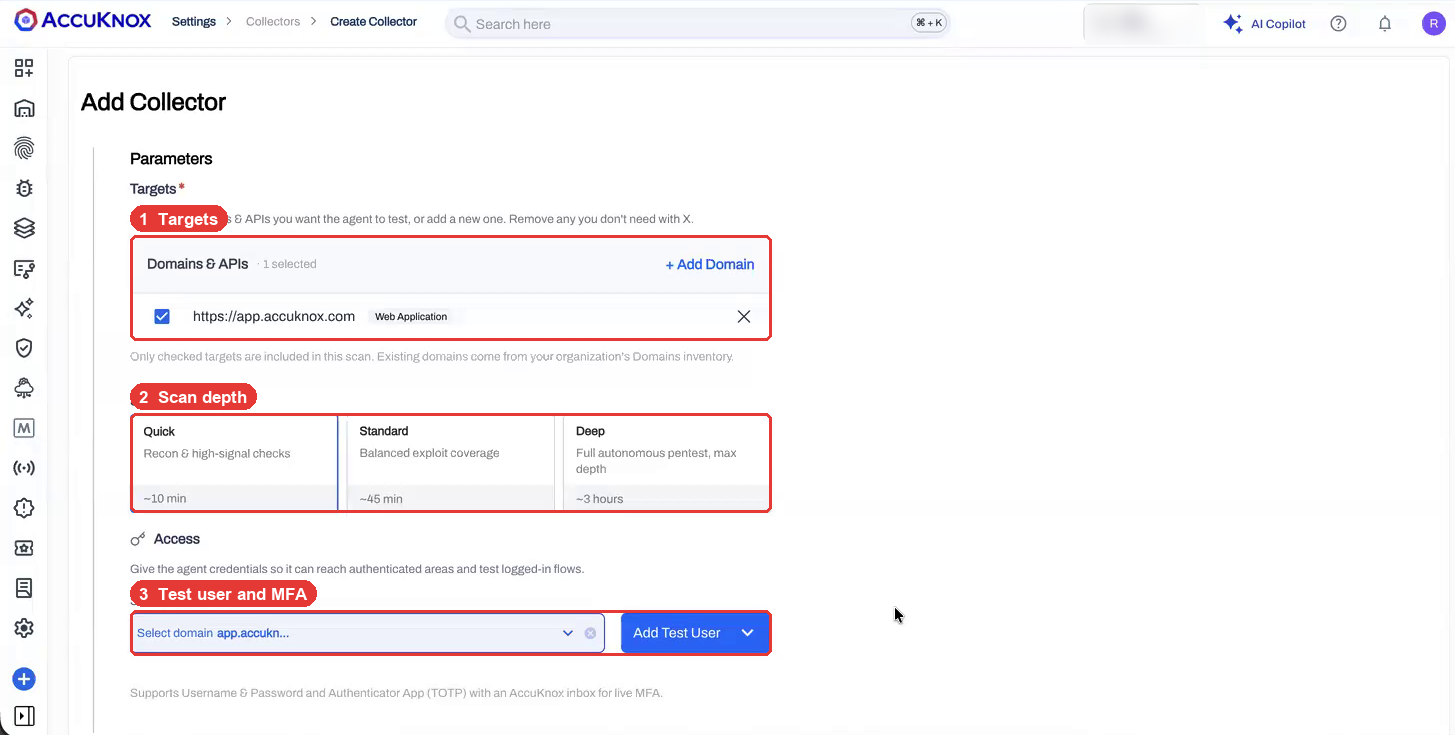Open the document report sidebar icon
This screenshot has width=1455, height=735.
(x=24, y=588)
